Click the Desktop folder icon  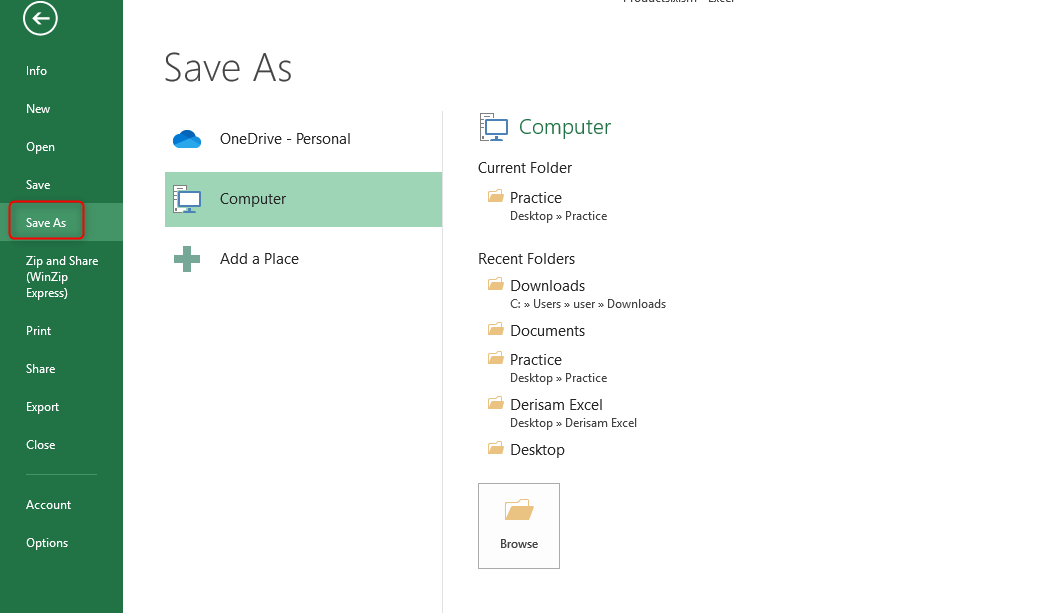coord(495,449)
